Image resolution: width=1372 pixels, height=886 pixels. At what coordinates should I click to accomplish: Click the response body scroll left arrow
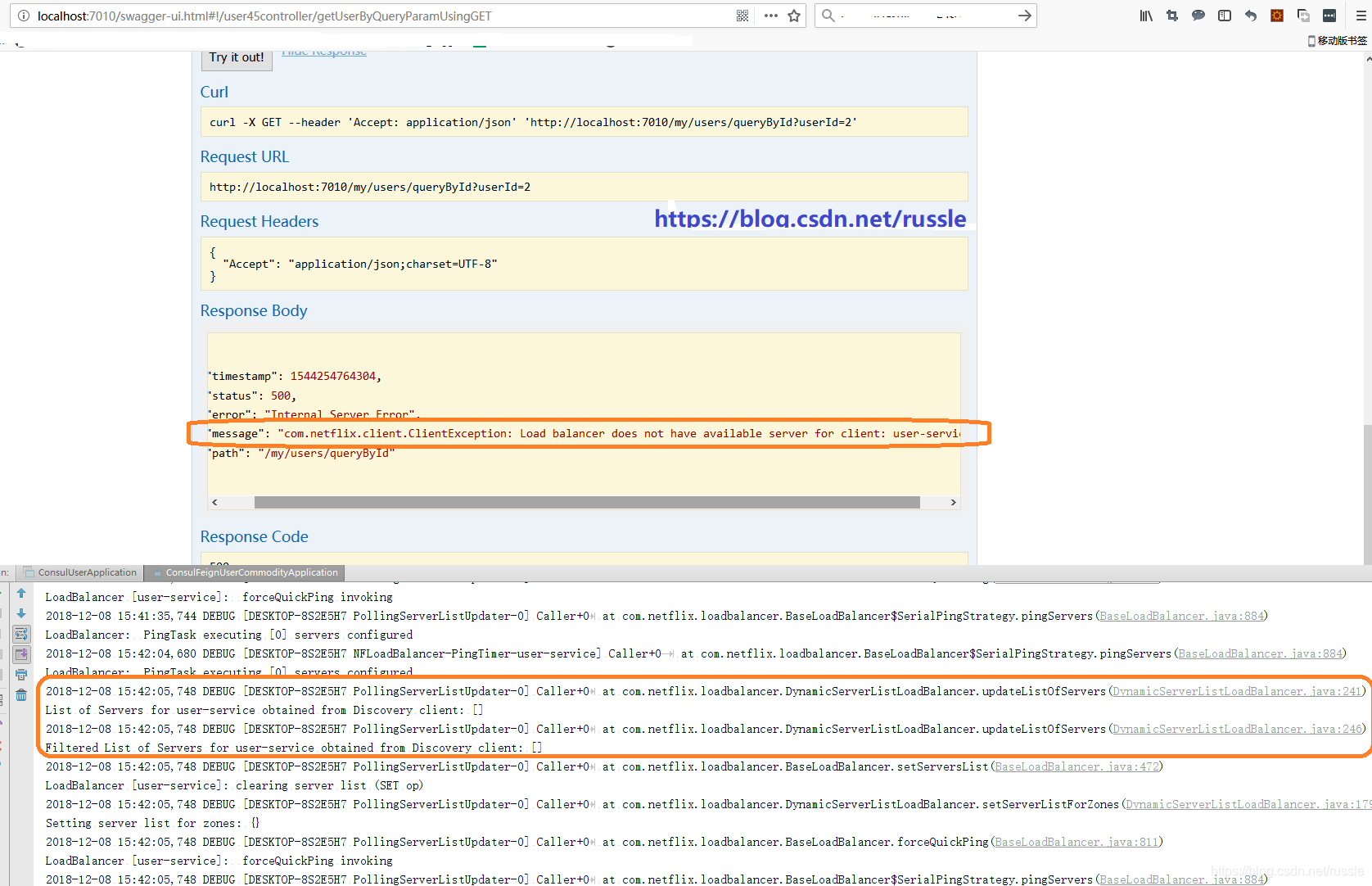(x=214, y=502)
